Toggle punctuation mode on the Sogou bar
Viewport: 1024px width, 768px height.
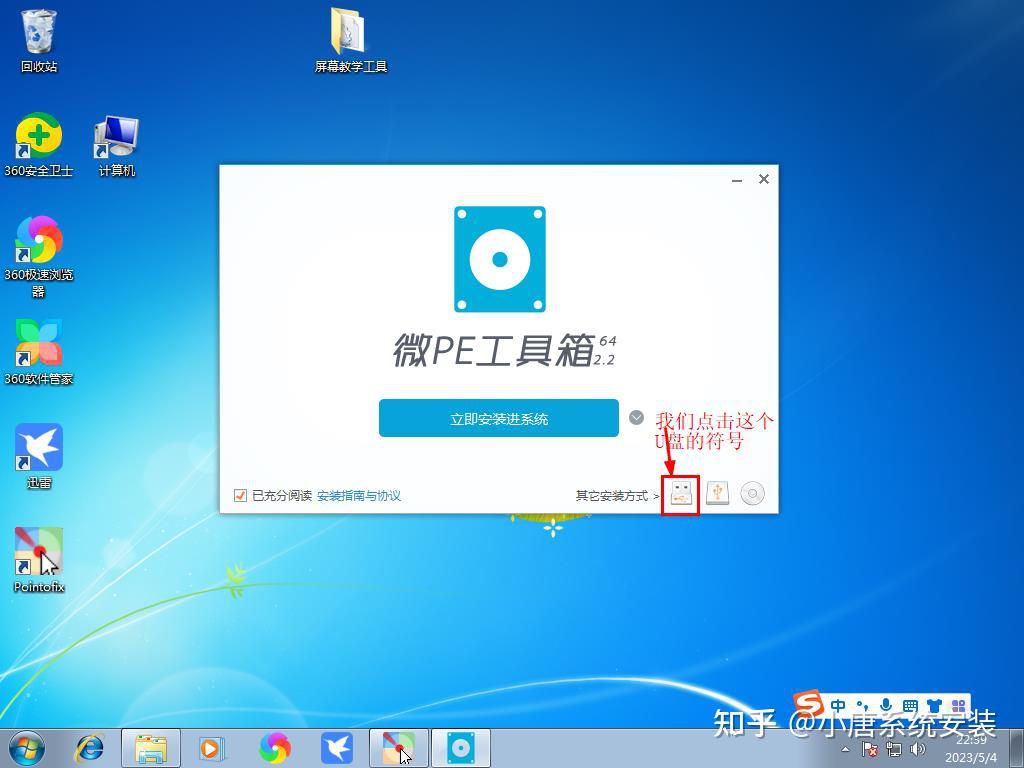pos(862,705)
